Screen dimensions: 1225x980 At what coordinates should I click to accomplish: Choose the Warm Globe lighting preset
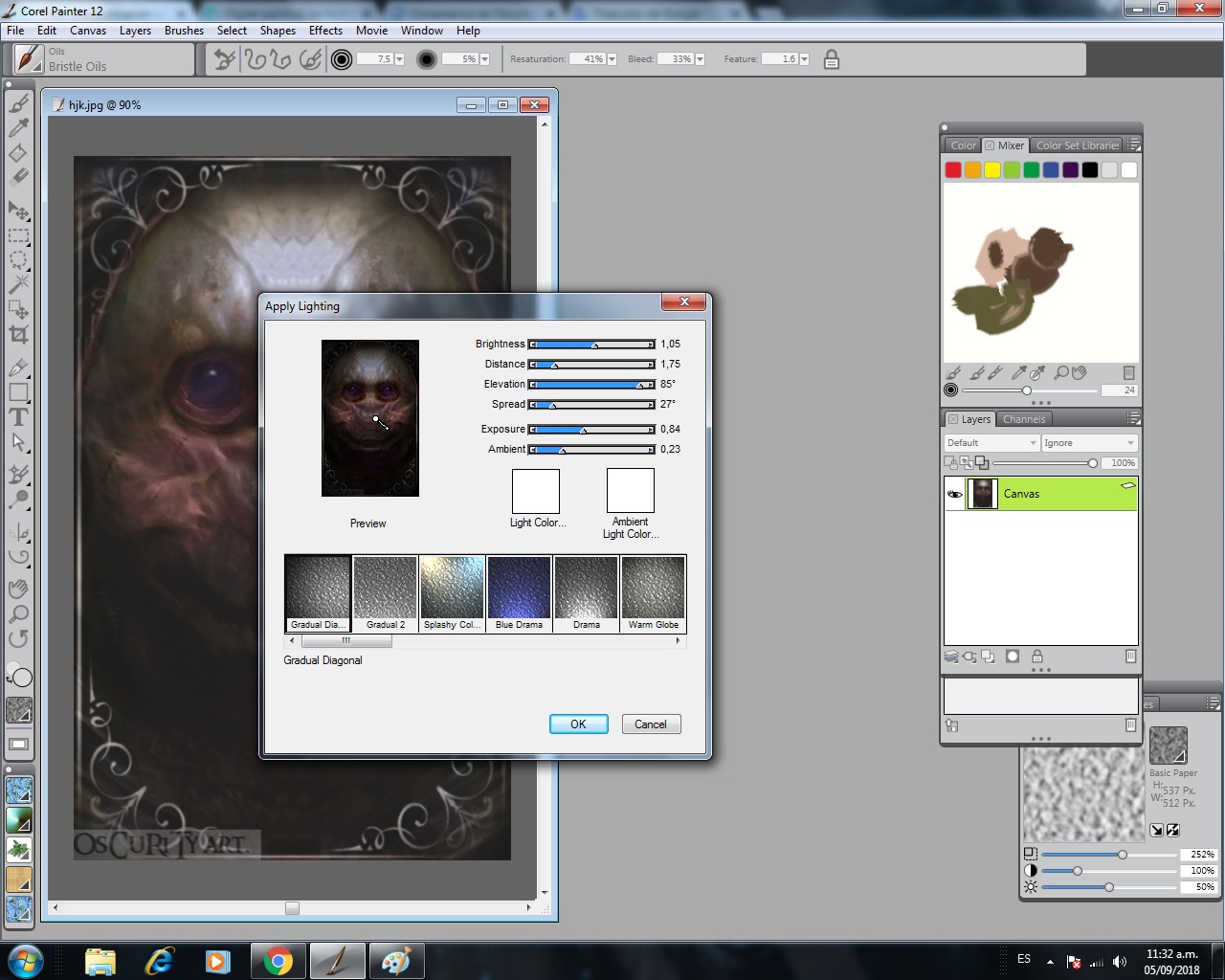click(x=654, y=593)
